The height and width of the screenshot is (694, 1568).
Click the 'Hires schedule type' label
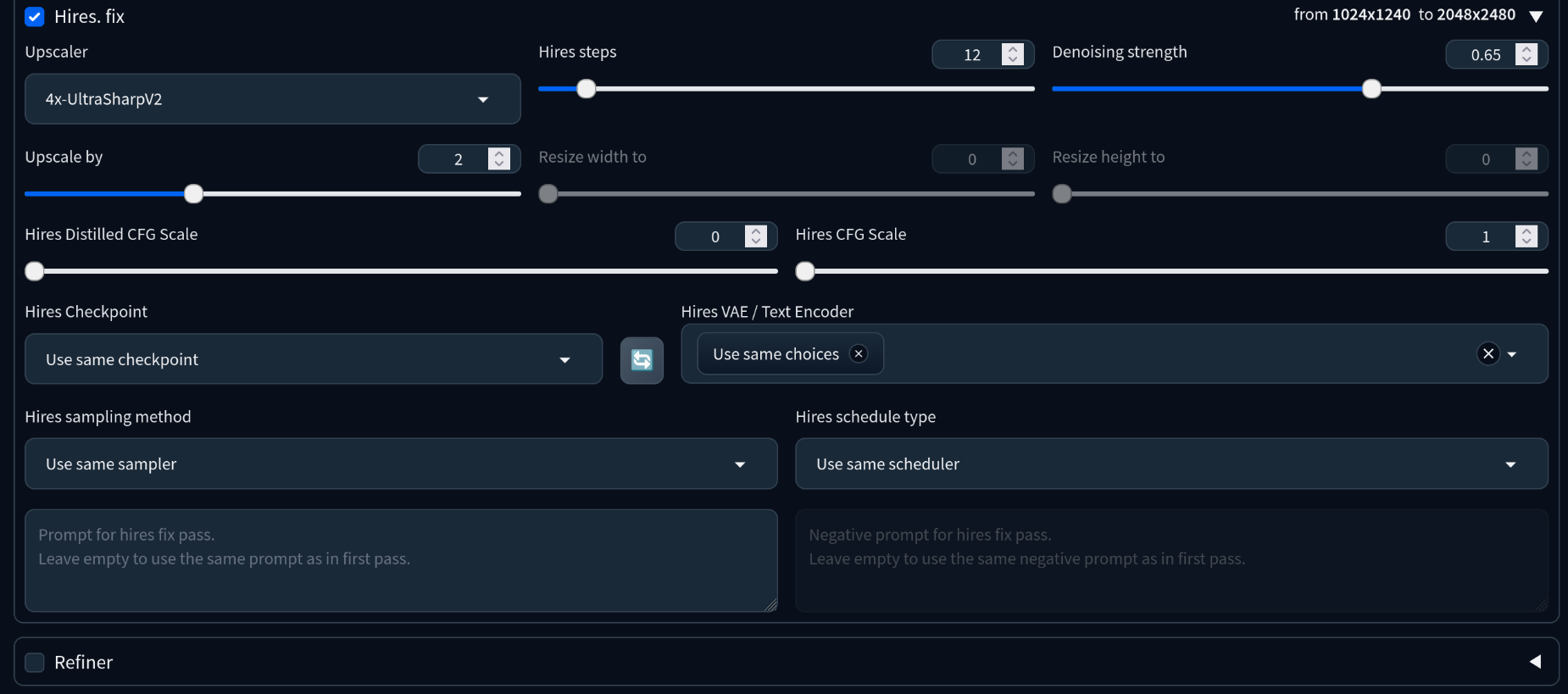(865, 417)
